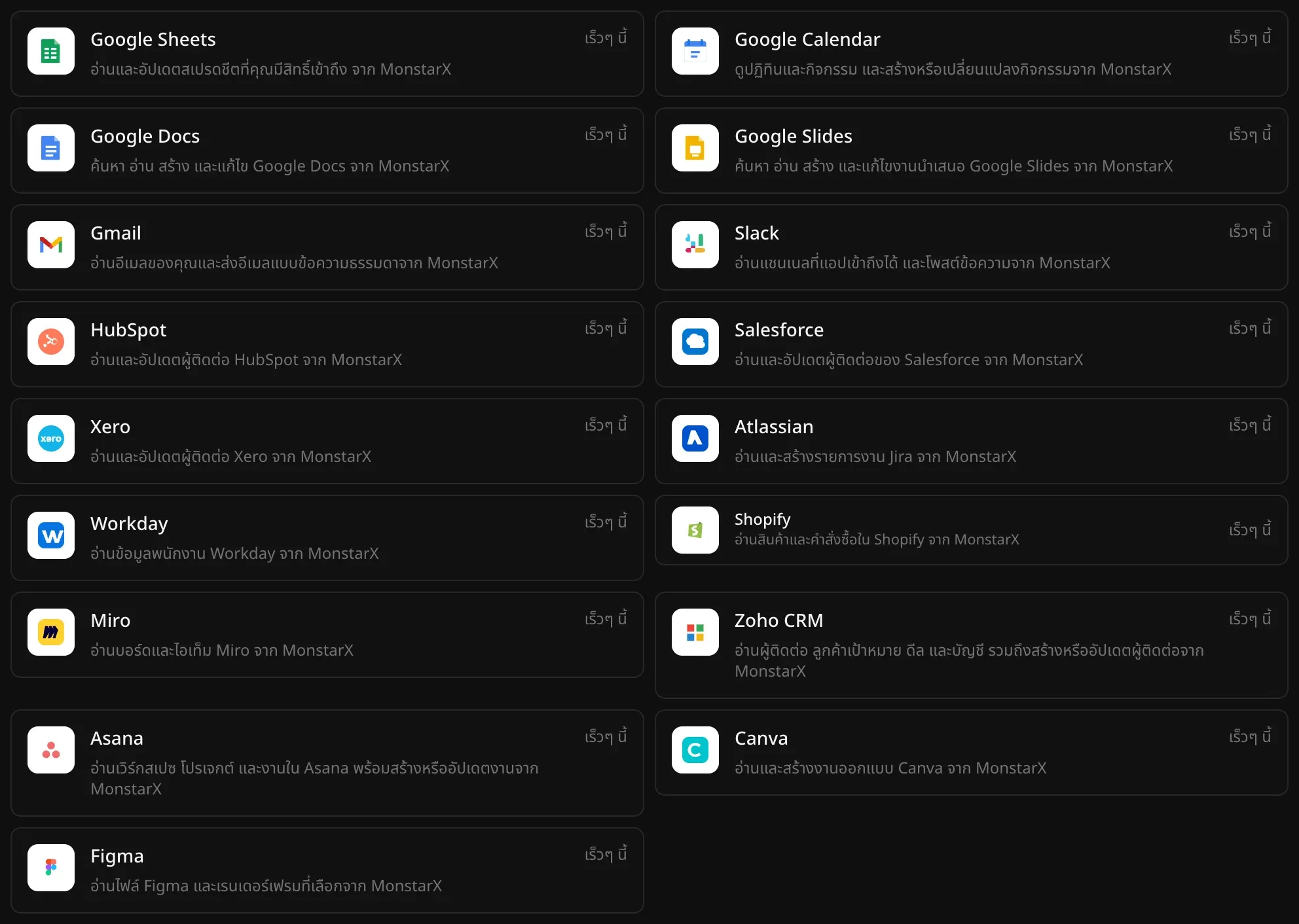Click the 'เร็วๆ นี้' label on Canva card
The height and width of the screenshot is (924, 1299).
pos(1251,736)
